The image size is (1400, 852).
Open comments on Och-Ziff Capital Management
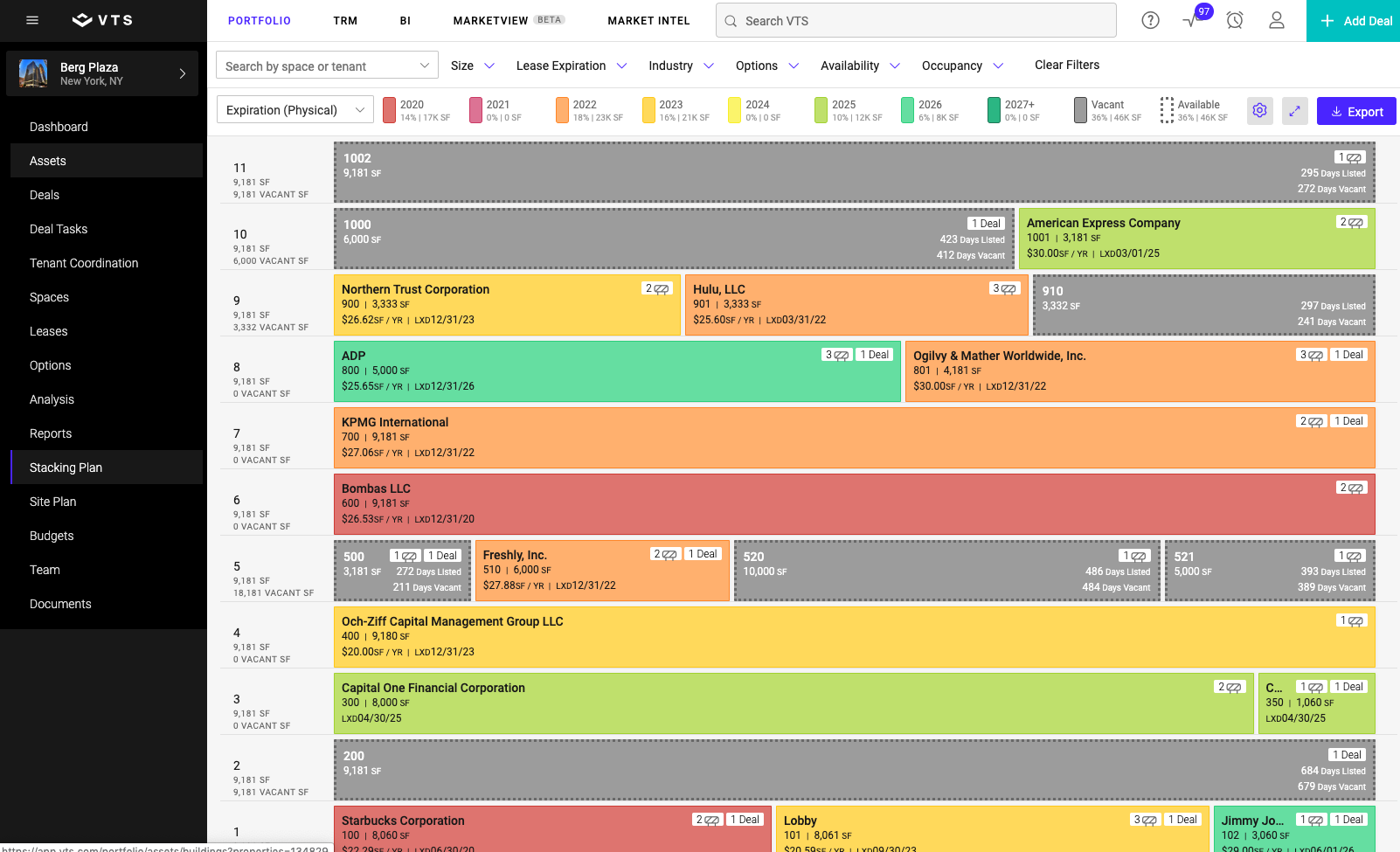tap(1352, 620)
